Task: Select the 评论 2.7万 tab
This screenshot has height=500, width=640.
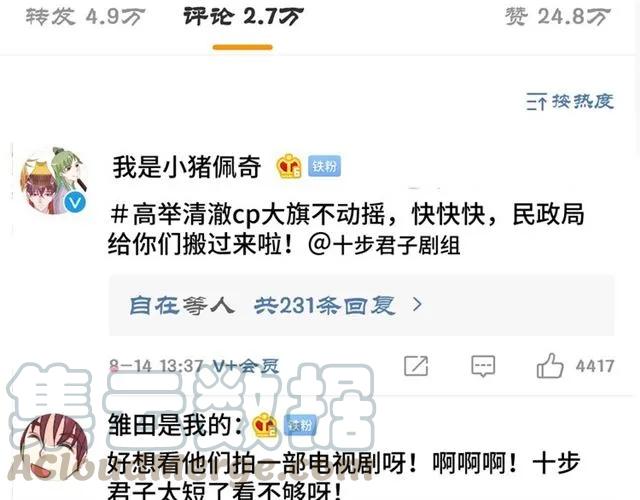Action: pos(243,17)
